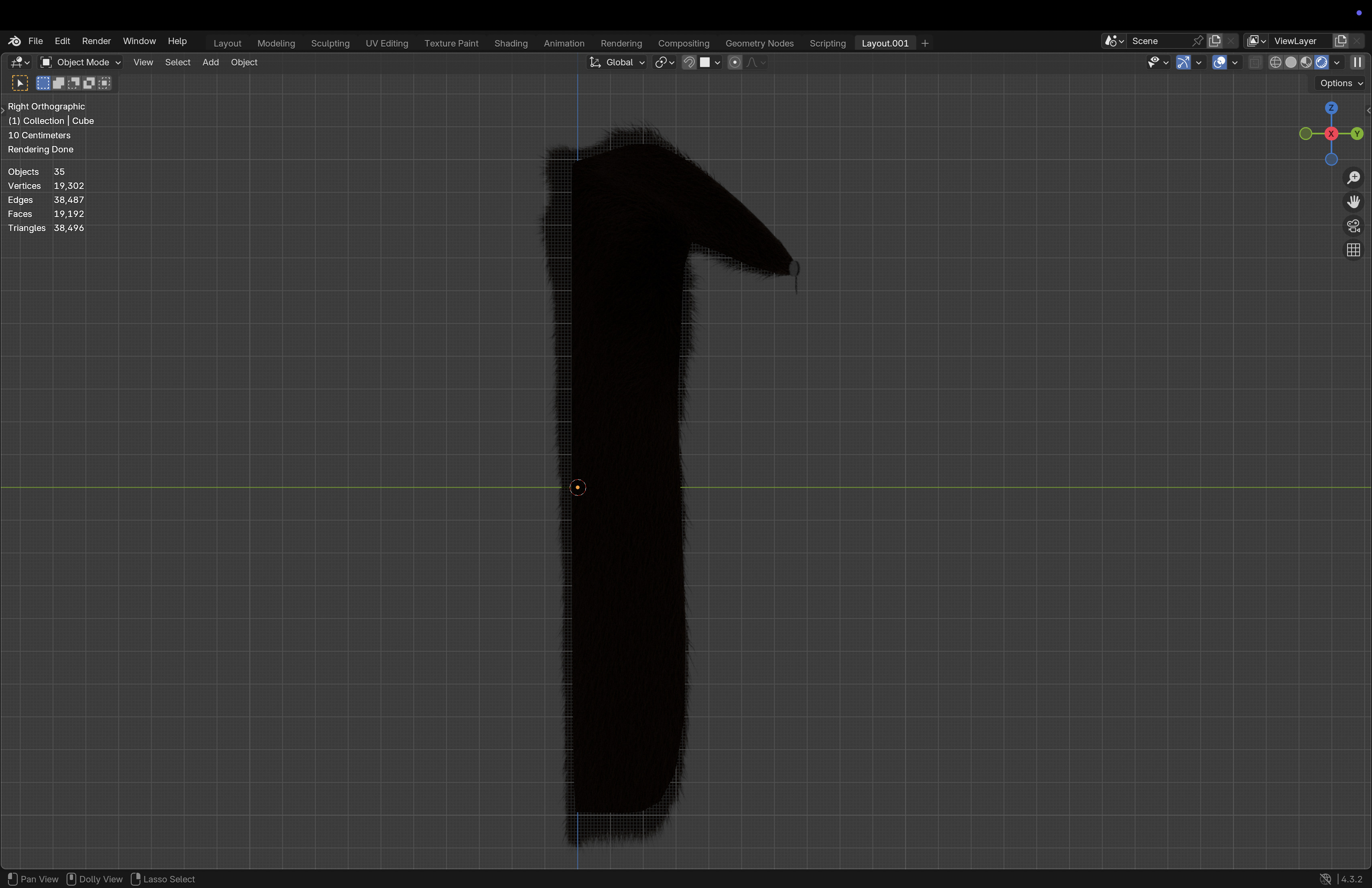Click the ViewLayer name field

(x=1301, y=41)
